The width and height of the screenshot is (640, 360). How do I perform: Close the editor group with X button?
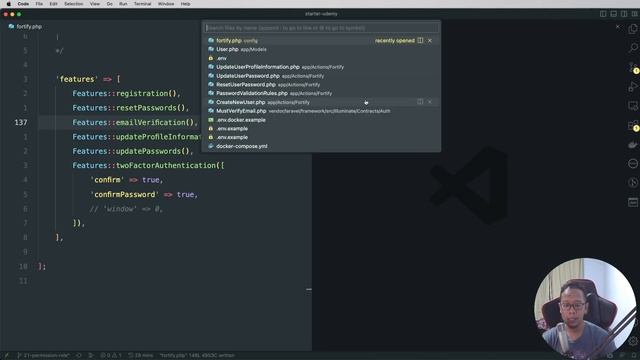click(618, 27)
